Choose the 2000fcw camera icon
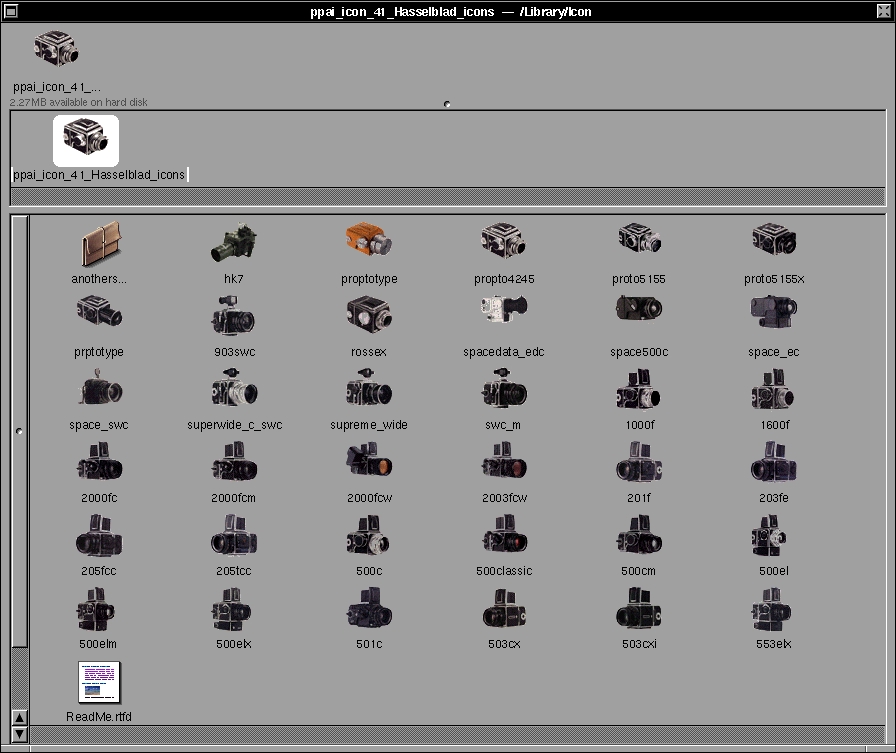This screenshot has height=753, width=896. [369, 461]
